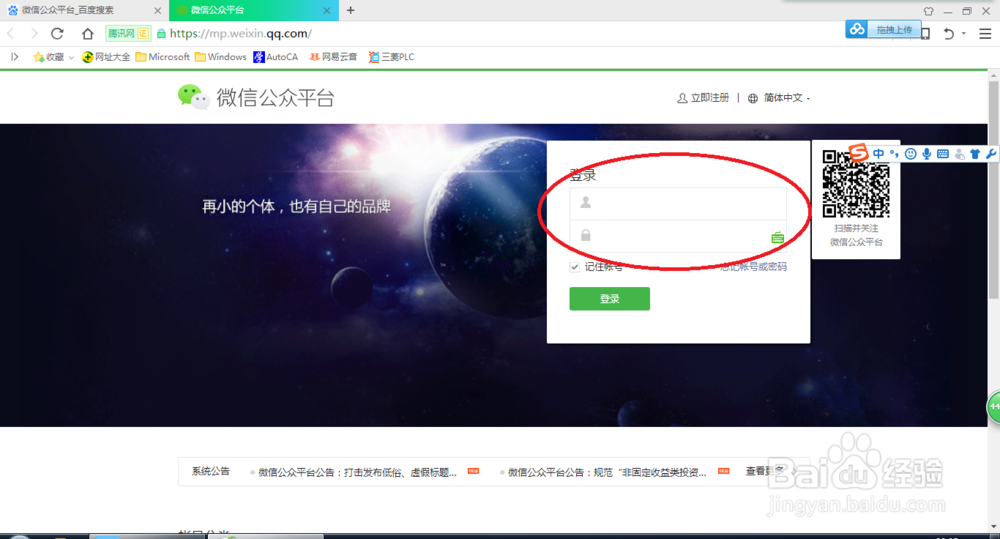Open the Windows bookmark folder
The height and width of the screenshot is (539, 1000).
point(221,57)
